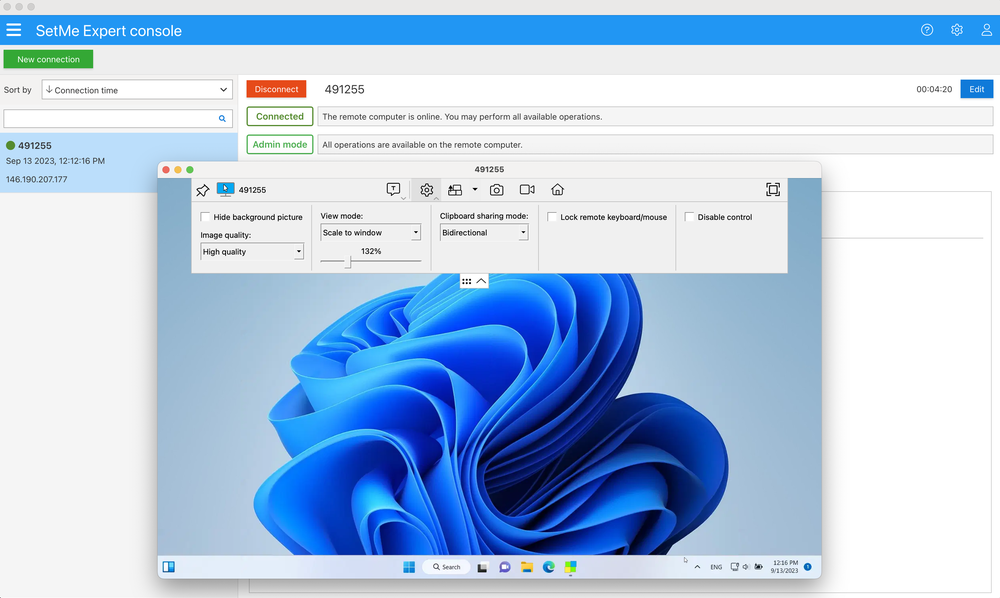Start screen recording with the video icon
Viewport: 1000px width, 598px height.
tap(525, 189)
